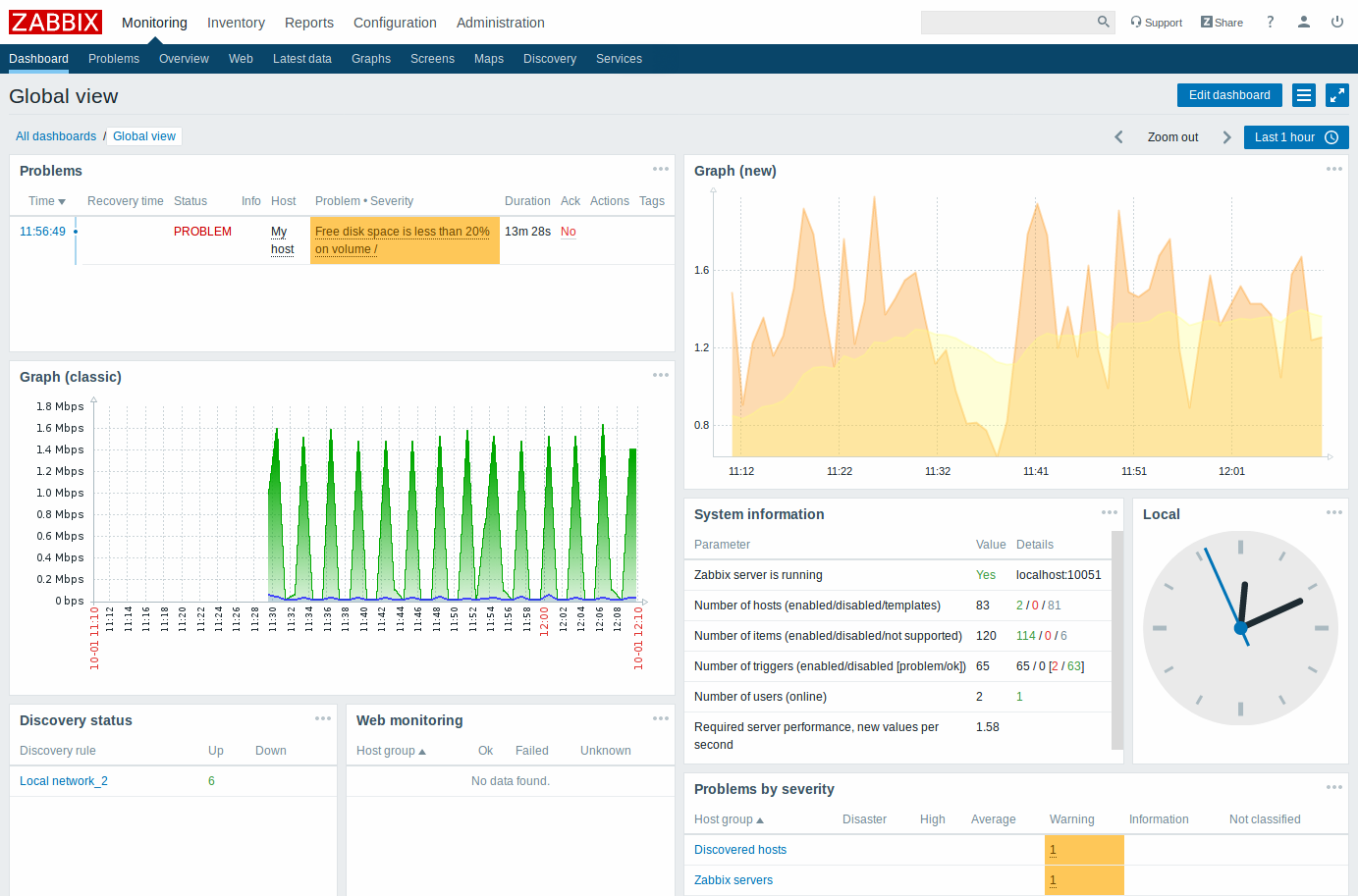Toggle fullscreen kiosk mode icon

tap(1337, 95)
